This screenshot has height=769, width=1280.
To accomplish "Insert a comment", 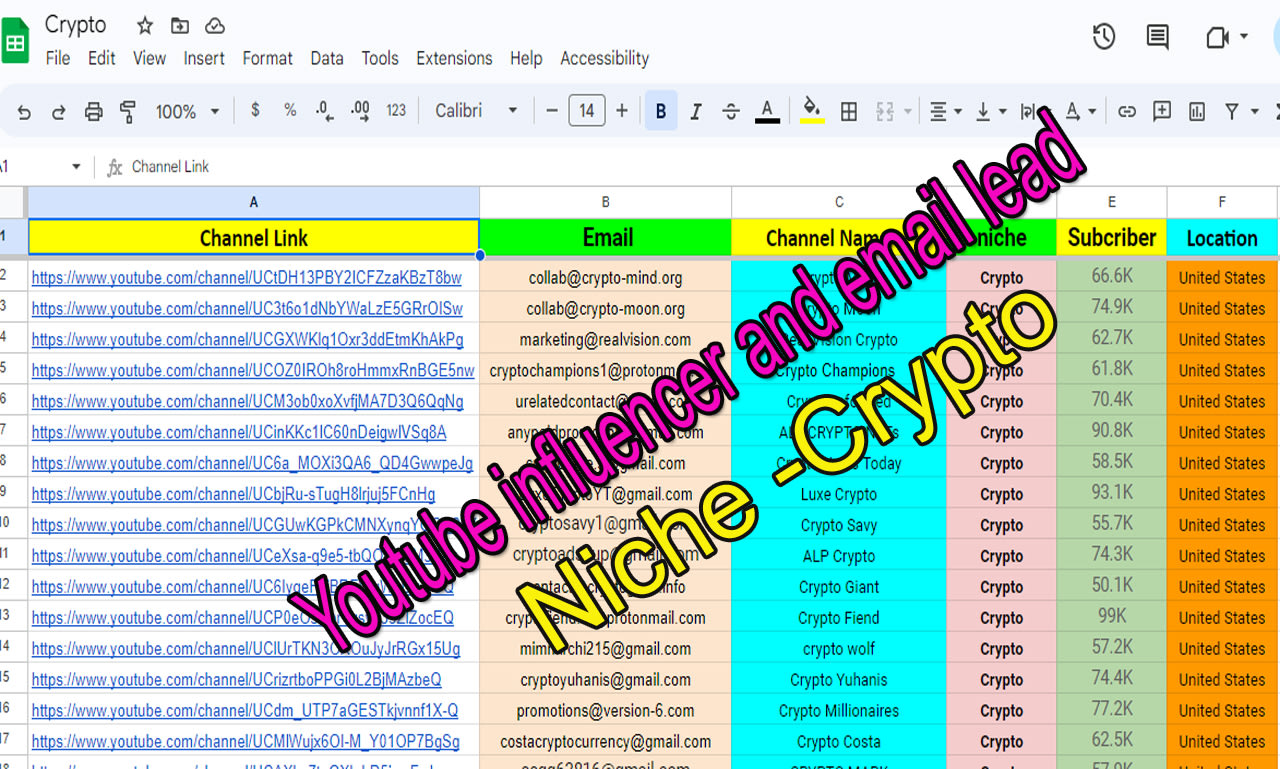I will (1161, 111).
